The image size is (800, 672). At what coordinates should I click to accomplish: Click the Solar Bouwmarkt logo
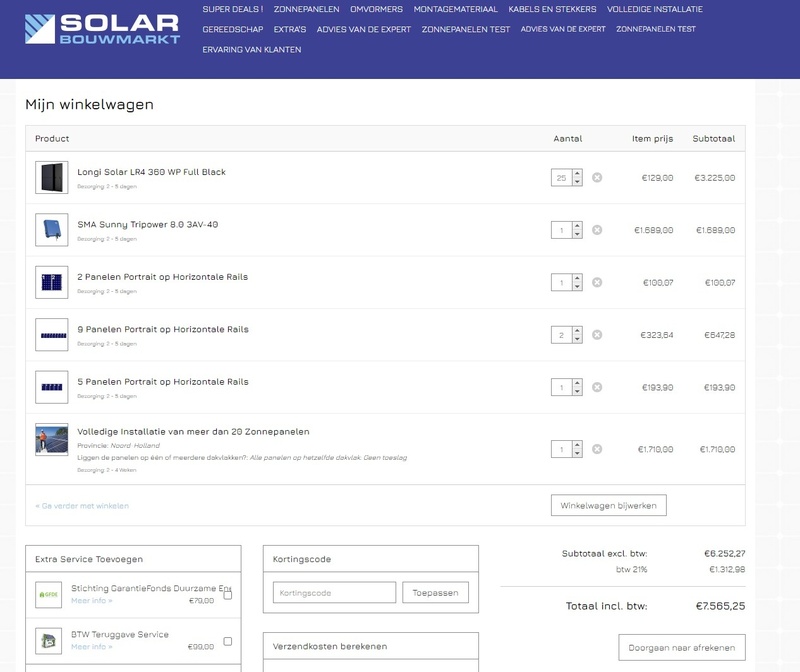(x=102, y=29)
